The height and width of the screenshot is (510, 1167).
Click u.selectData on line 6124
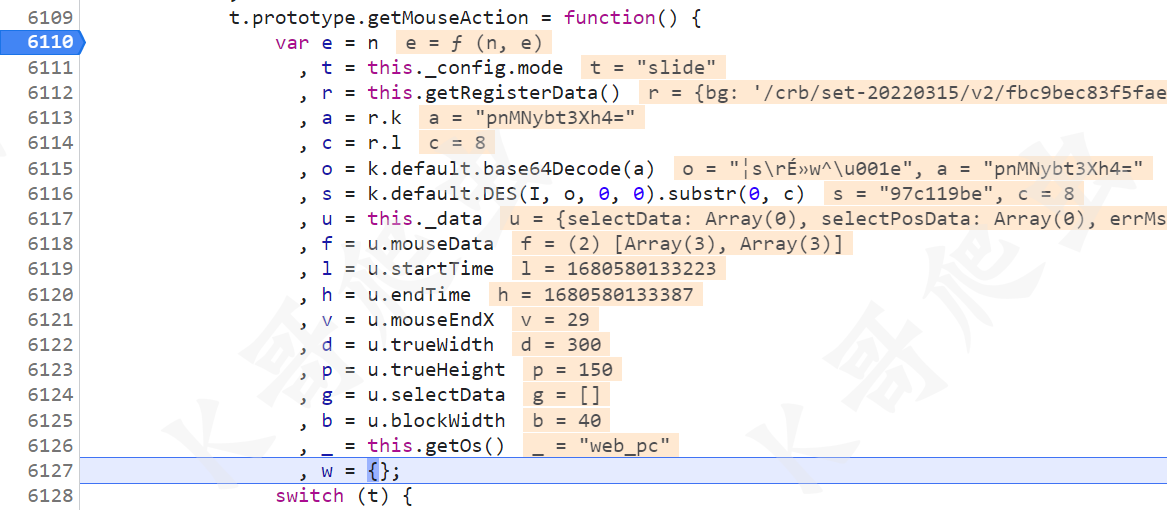click(x=436, y=395)
